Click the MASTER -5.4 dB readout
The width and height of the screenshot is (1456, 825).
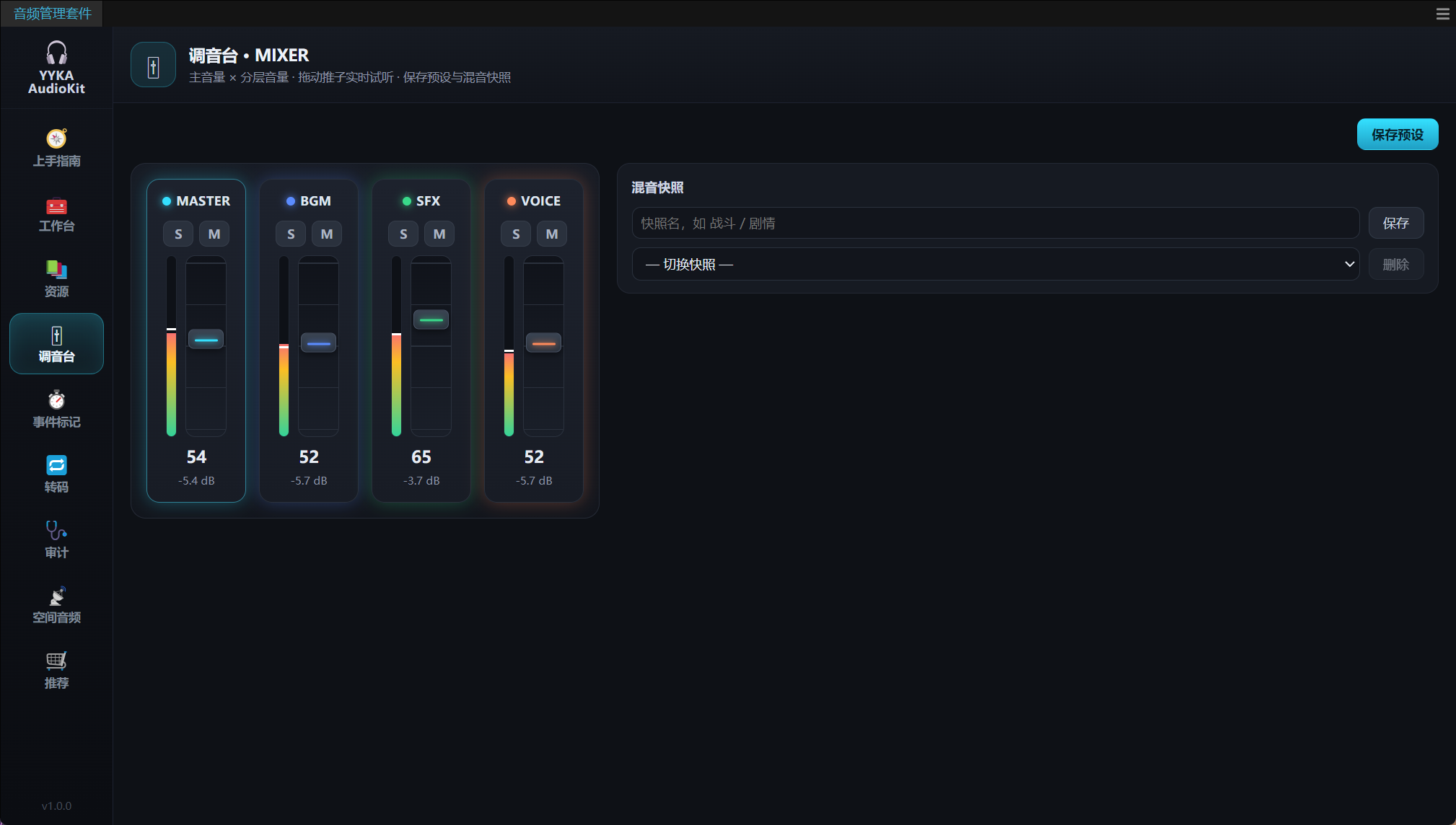(196, 480)
